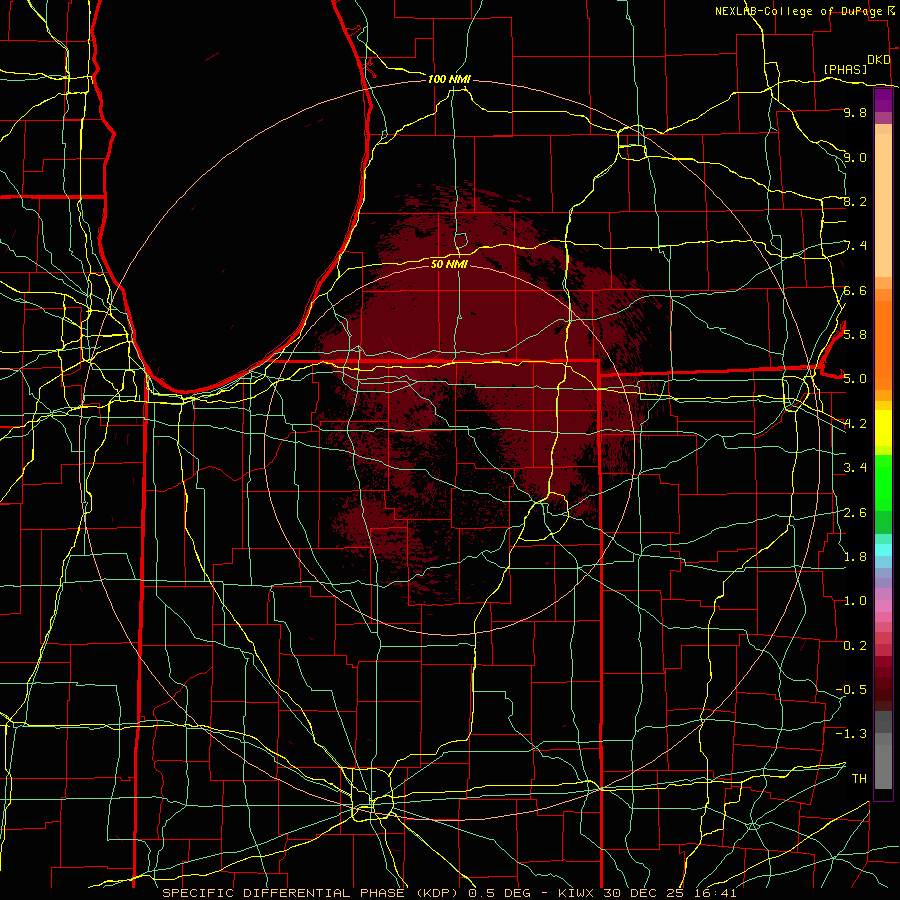Pick the pink band on color scale

point(883,606)
